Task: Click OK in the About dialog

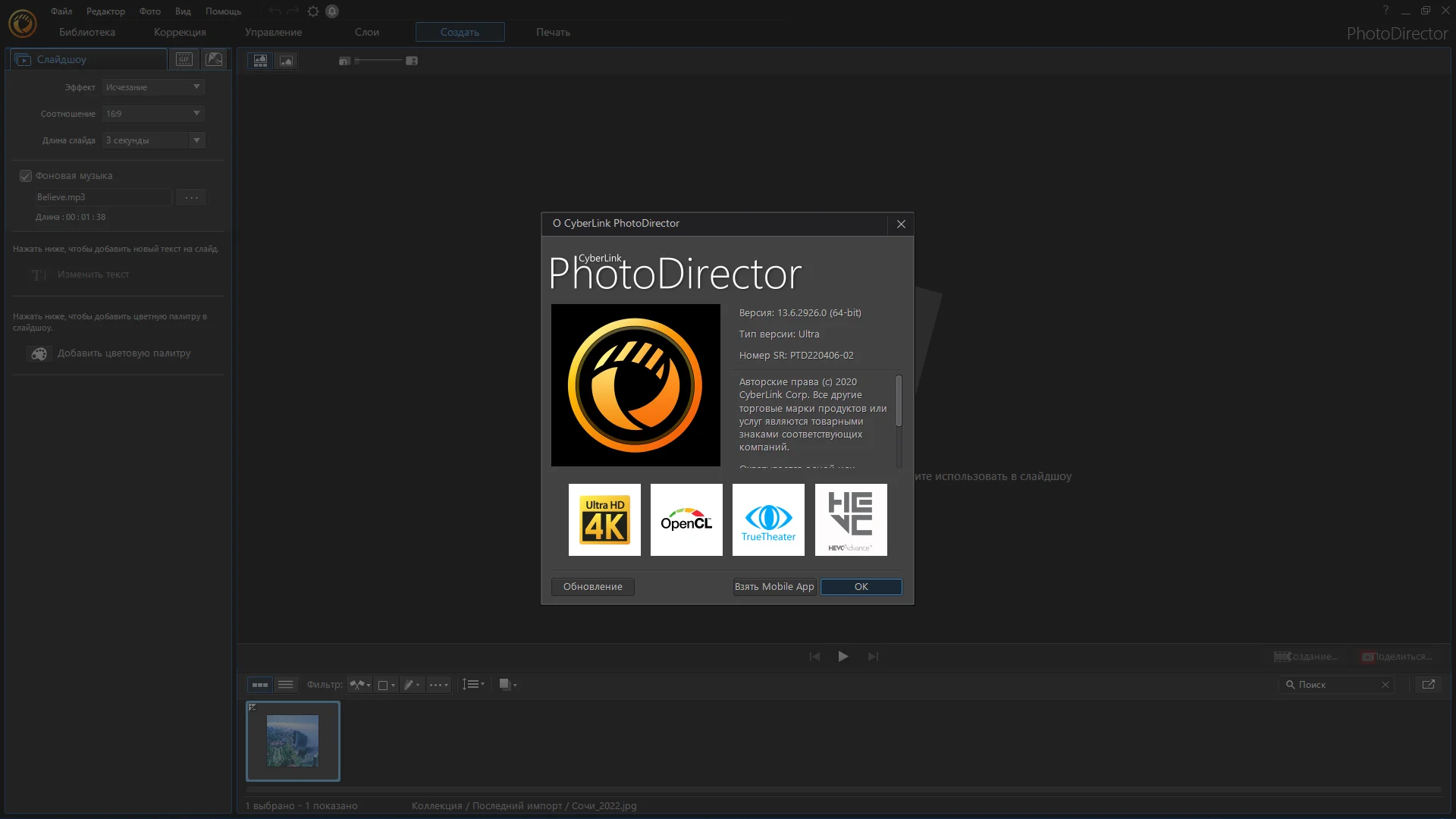Action: (x=861, y=587)
